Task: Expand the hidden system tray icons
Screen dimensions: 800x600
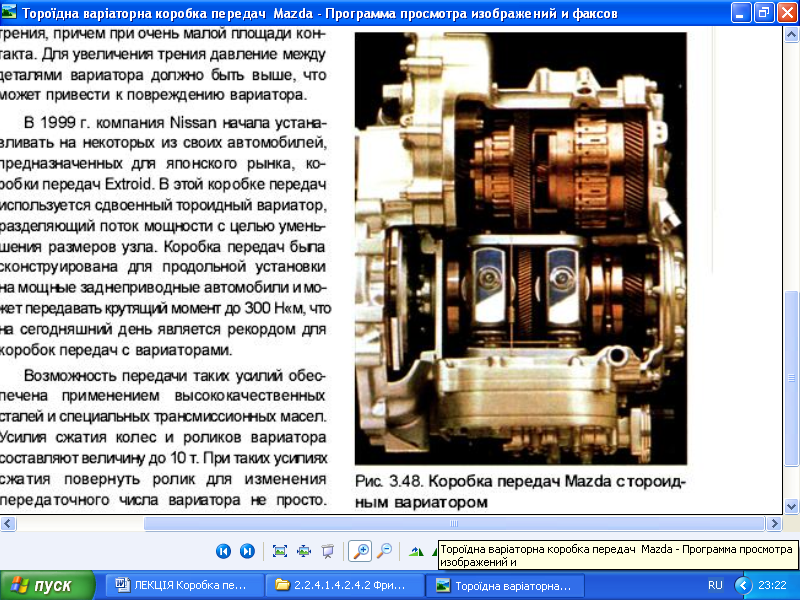Action: (x=743, y=585)
